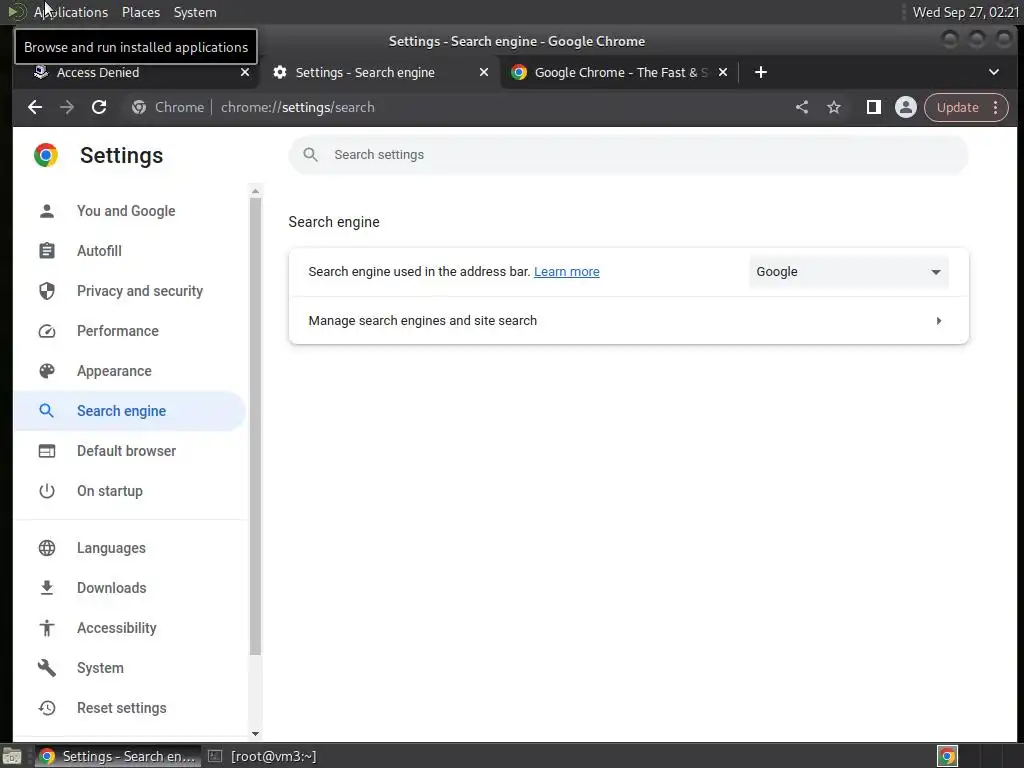
Task: Click the Search settings field
Action: click(x=628, y=155)
